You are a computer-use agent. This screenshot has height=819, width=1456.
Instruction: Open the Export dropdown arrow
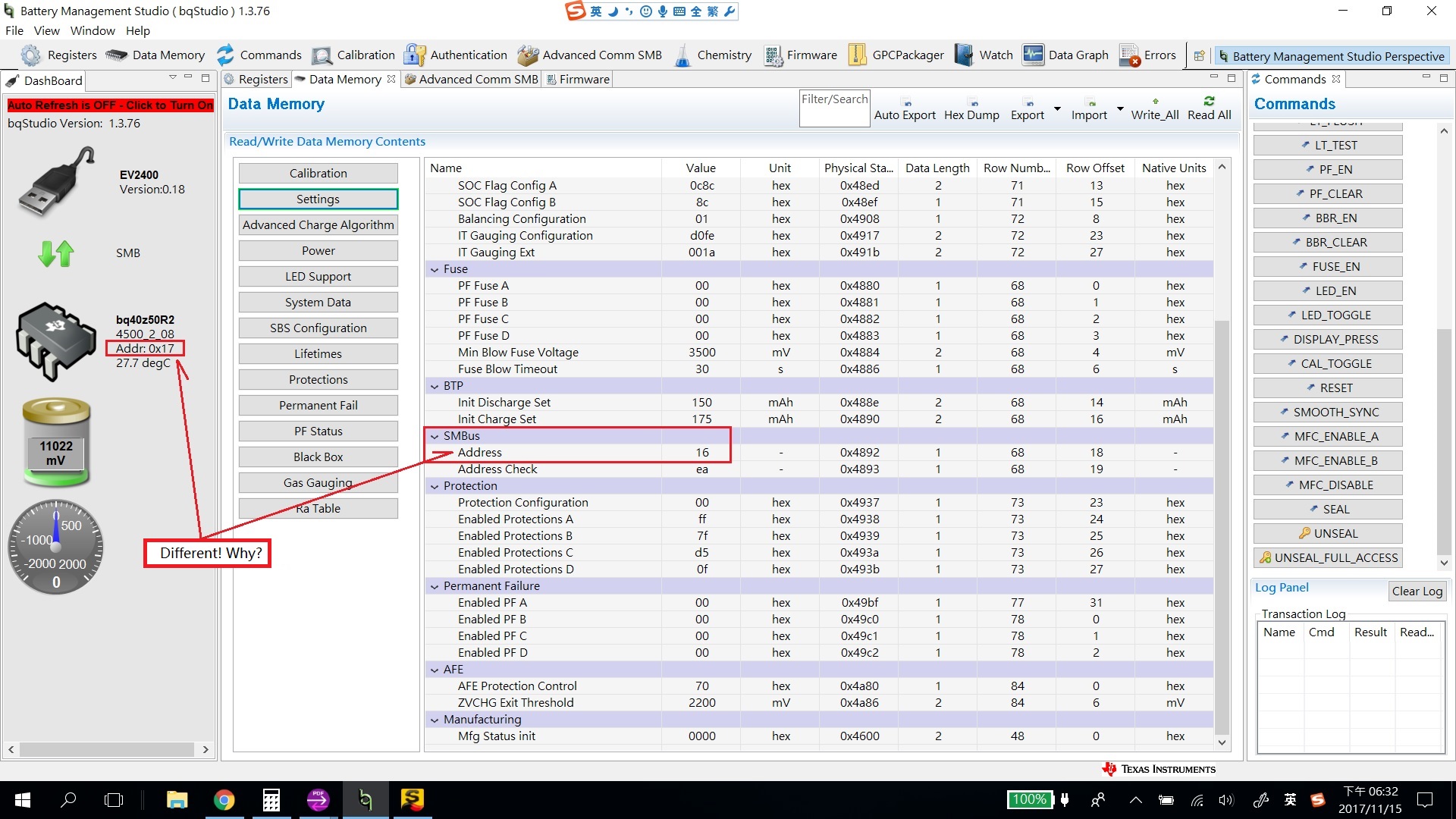point(1057,108)
